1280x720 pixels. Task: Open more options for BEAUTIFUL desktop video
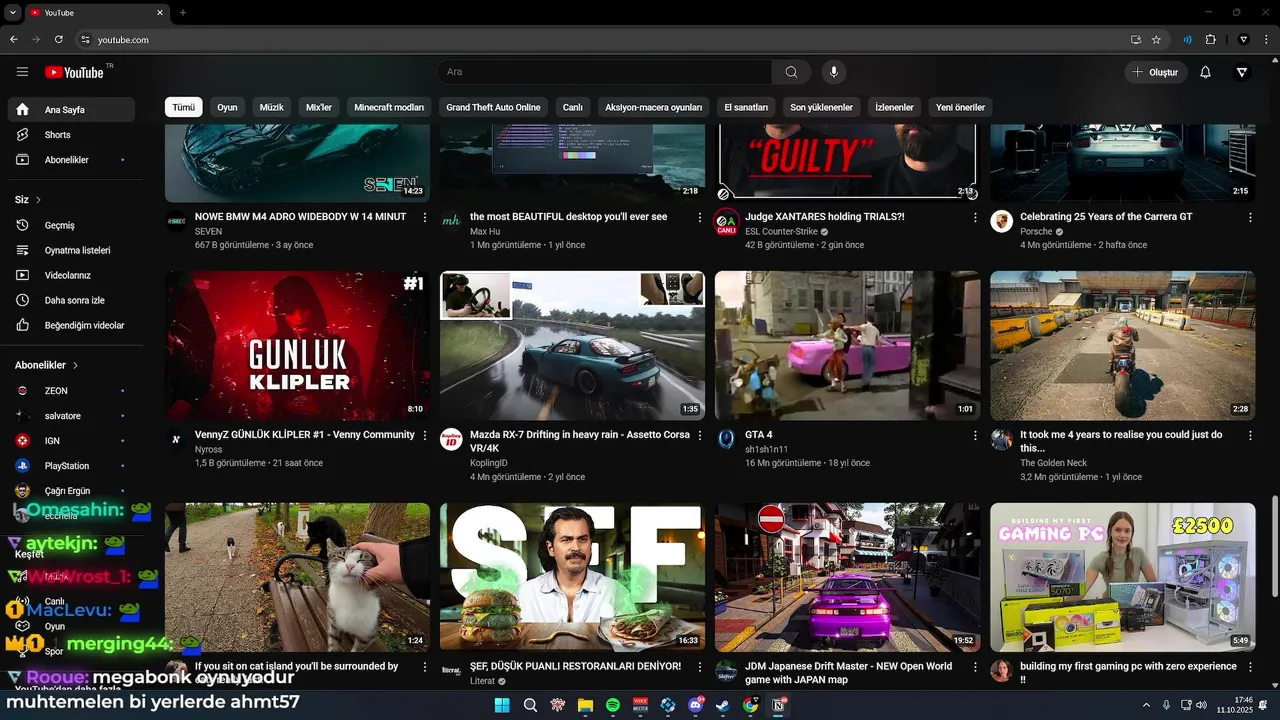pyautogui.click(x=700, y=217)
